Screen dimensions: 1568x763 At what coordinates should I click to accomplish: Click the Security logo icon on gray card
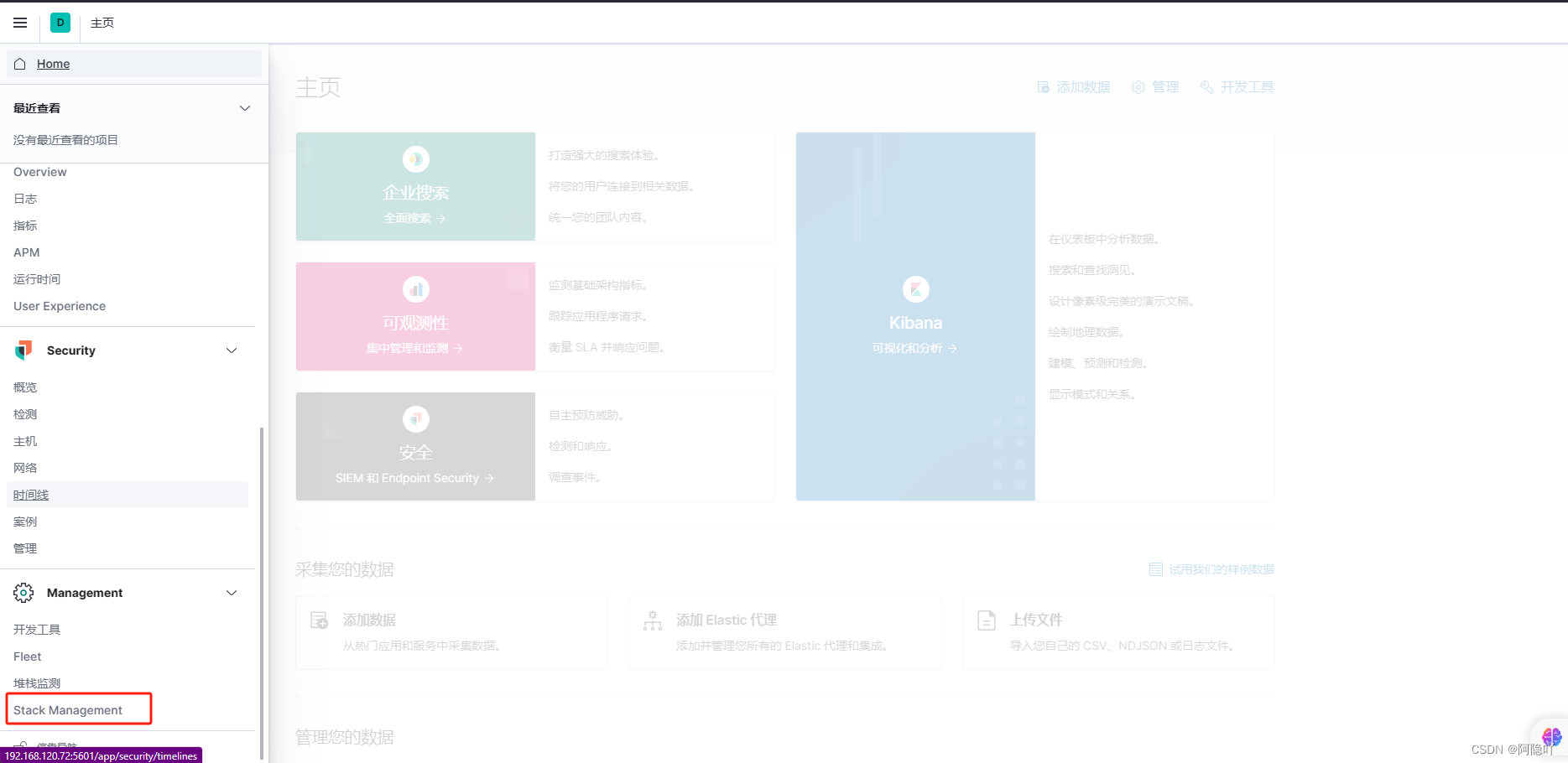[x=416, y=418]
